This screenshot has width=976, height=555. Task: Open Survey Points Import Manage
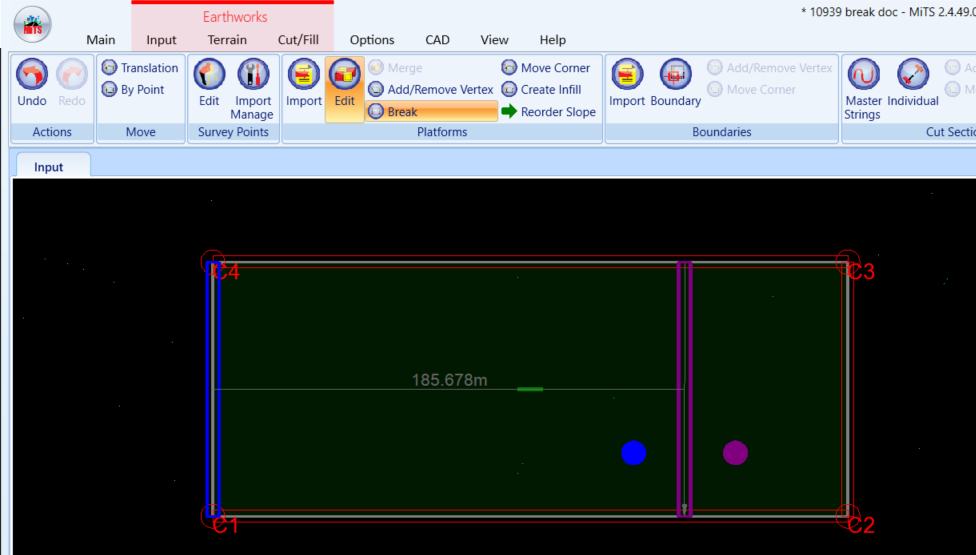(x=252, y=89)
